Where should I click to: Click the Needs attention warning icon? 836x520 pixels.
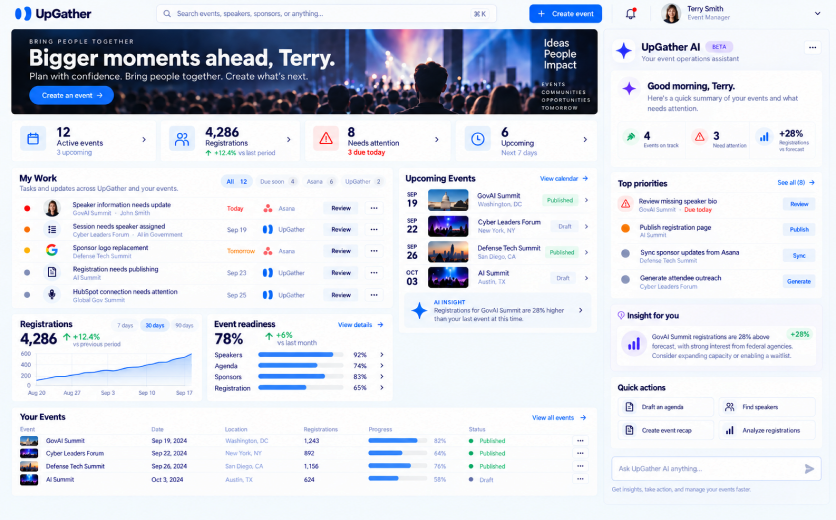326,139
